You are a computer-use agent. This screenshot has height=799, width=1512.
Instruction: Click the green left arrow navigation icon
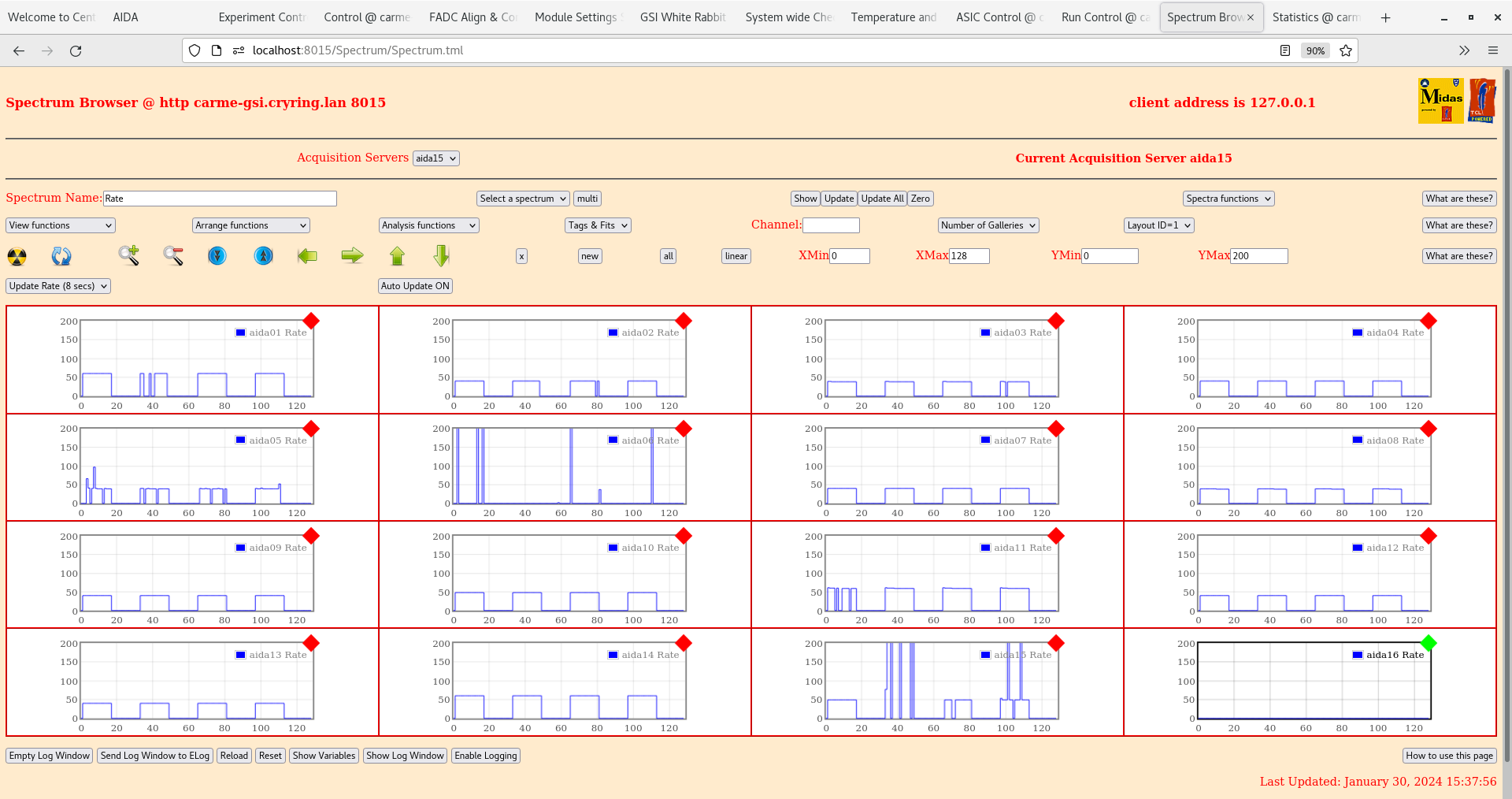pos(307,256)
